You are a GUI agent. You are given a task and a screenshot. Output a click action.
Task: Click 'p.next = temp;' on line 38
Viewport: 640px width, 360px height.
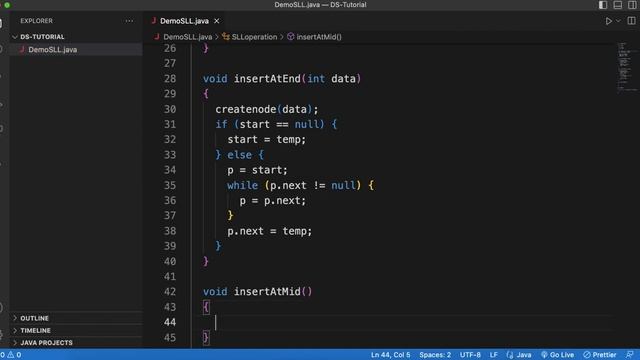269,231
